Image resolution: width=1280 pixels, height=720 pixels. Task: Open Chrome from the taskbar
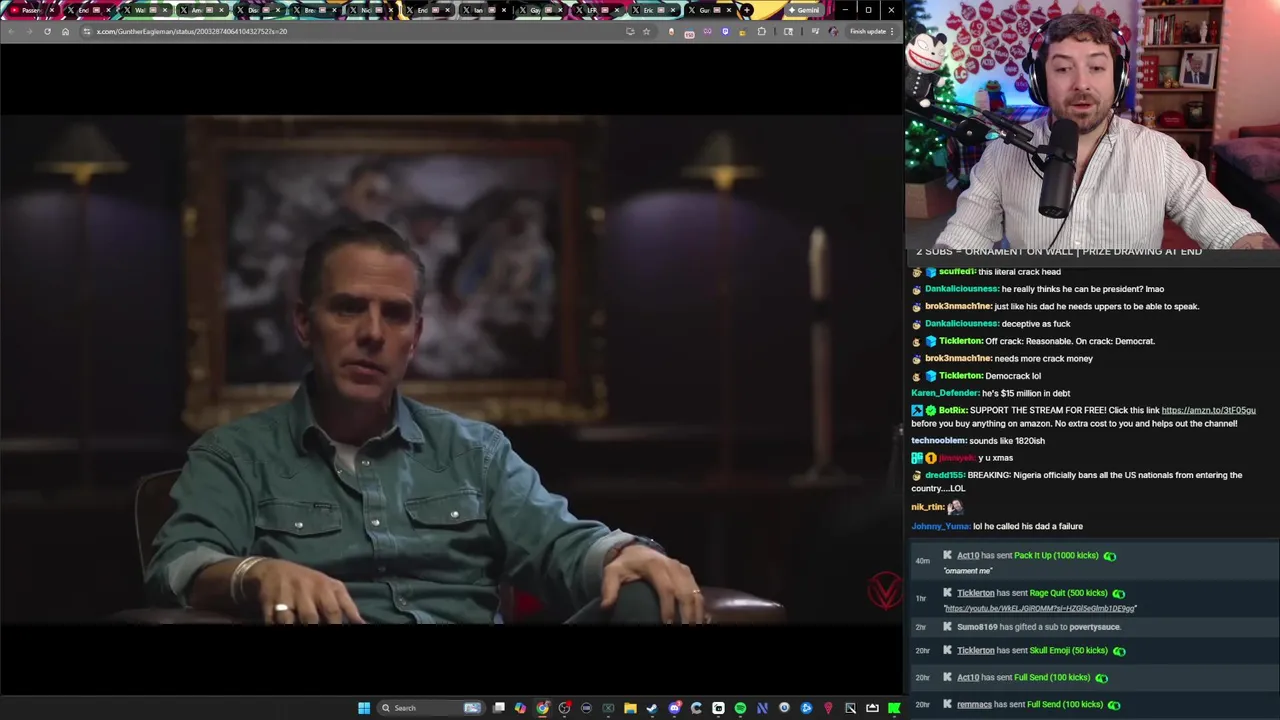[542, 708]
